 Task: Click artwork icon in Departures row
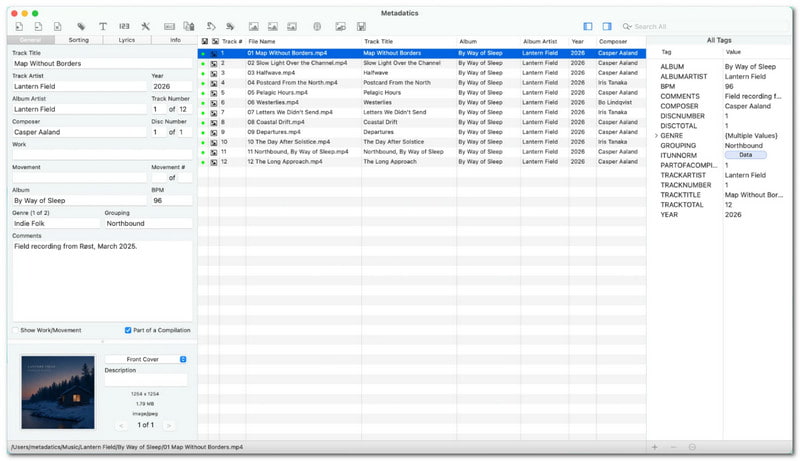click(214, 133)
